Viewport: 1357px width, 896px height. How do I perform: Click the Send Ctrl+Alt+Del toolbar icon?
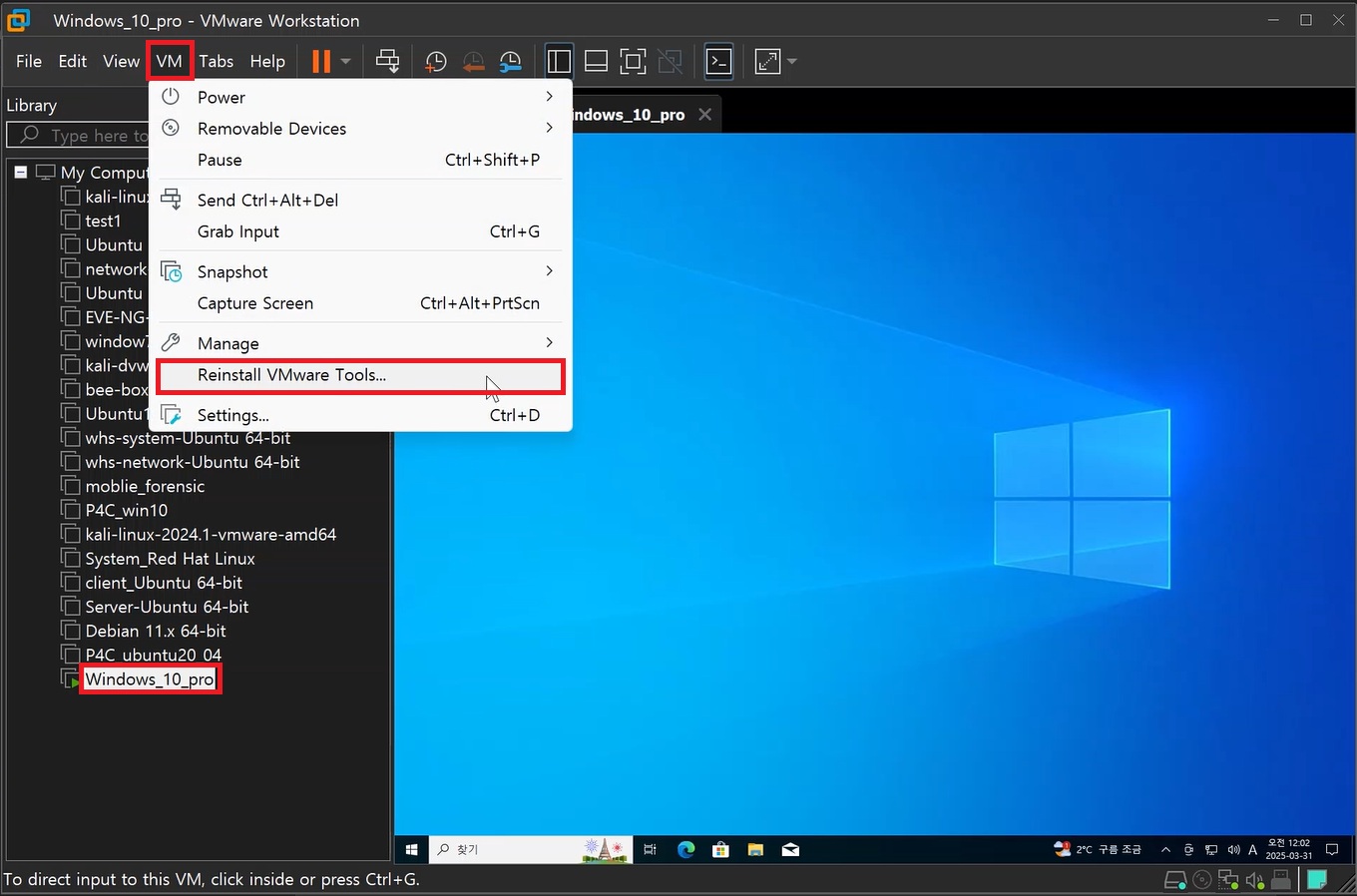pos(387,61)
